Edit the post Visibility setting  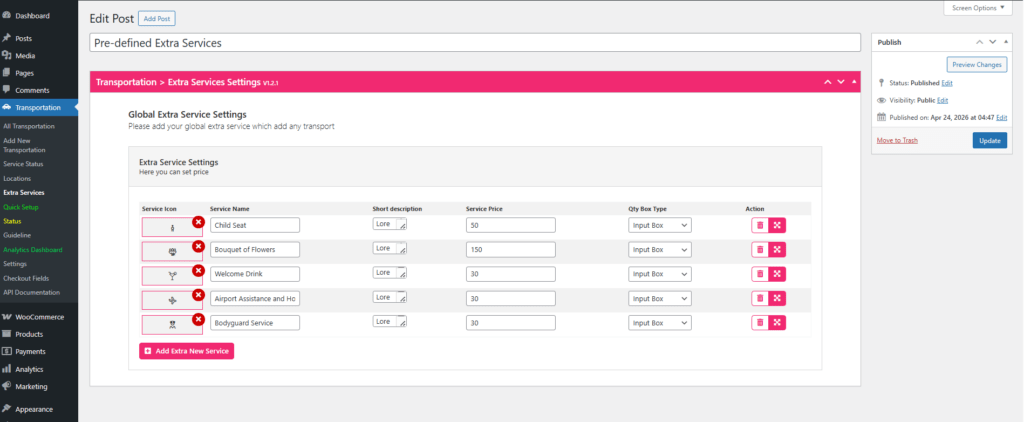942,101
